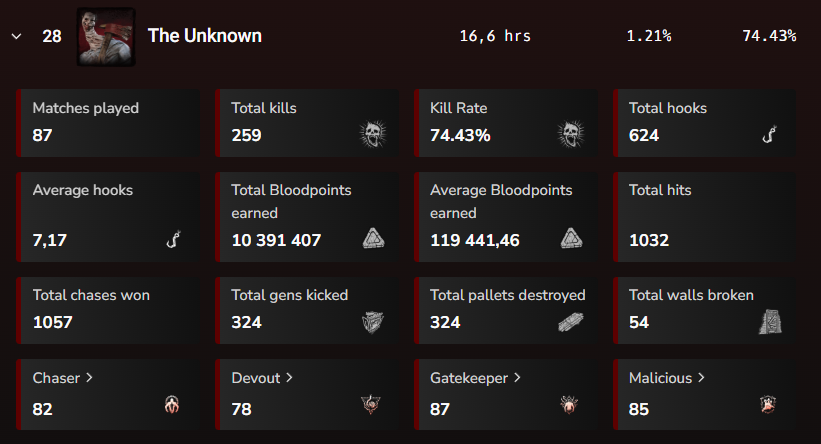Image resolution: width=821 pixels, height=444 pixels.
Task: Click the Malicious emblem icon
Action: pyautogui.click(x=768, y=405)
